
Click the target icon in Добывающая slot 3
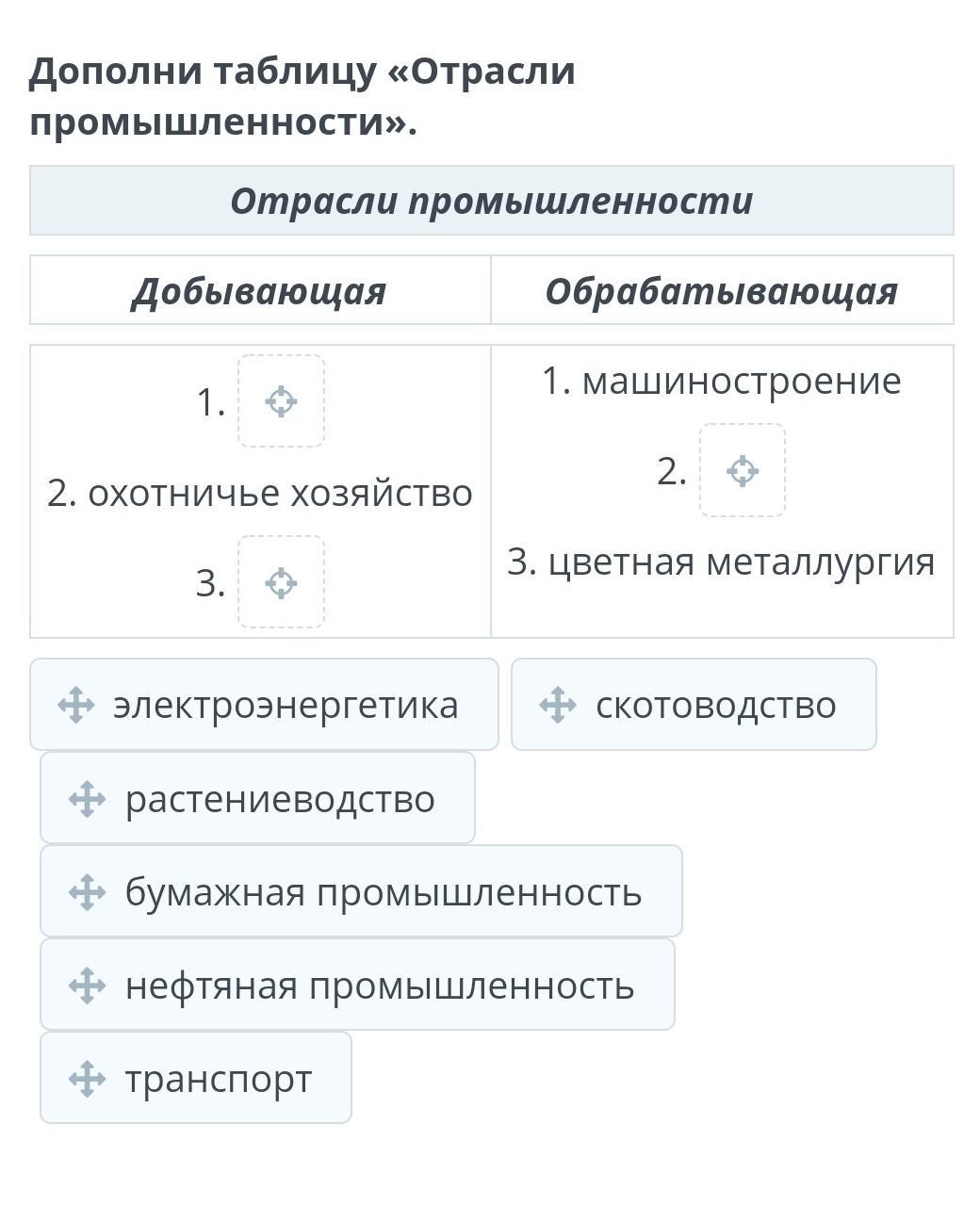pos(281,582)
